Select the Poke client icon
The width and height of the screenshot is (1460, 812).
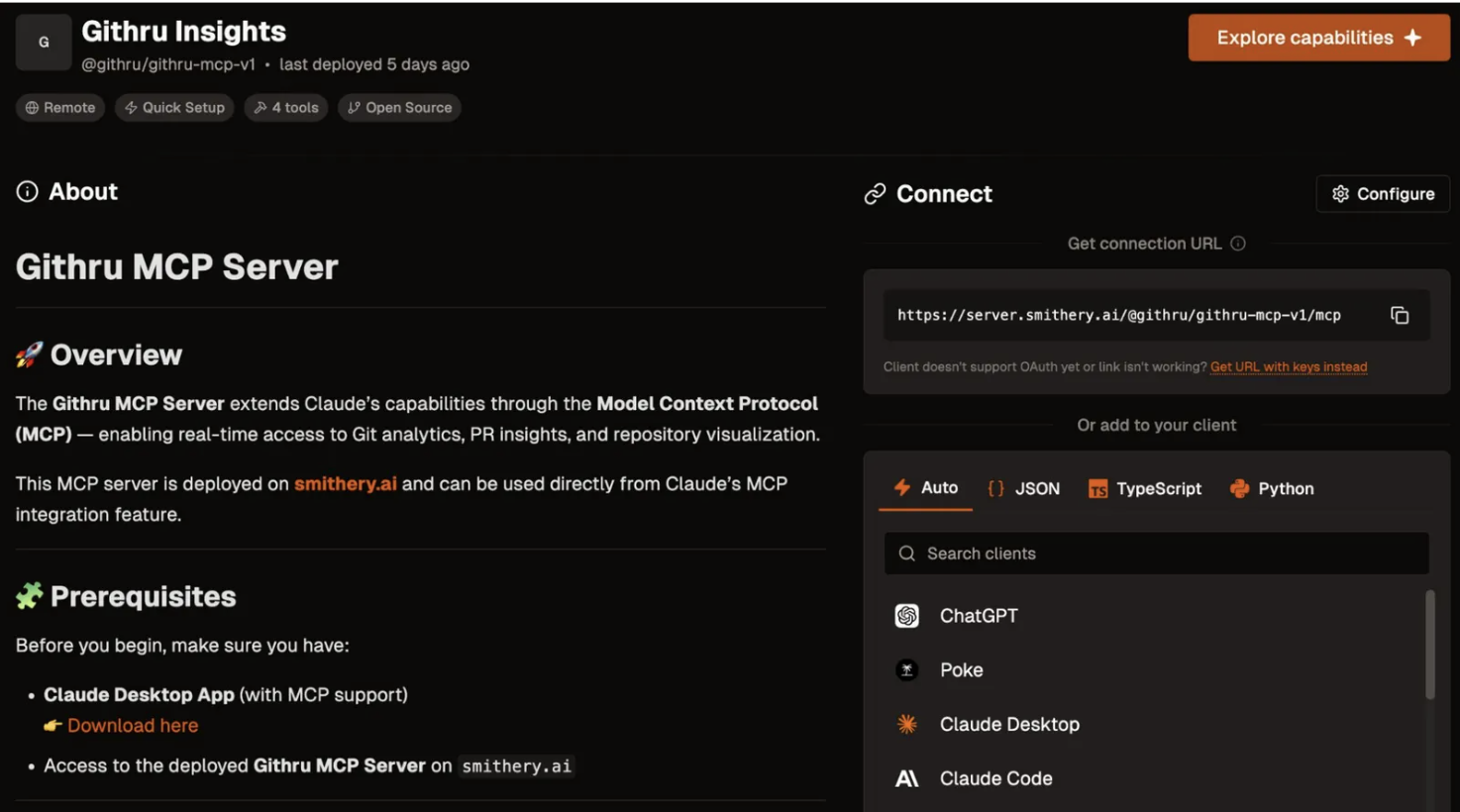(x=906, y=670)
